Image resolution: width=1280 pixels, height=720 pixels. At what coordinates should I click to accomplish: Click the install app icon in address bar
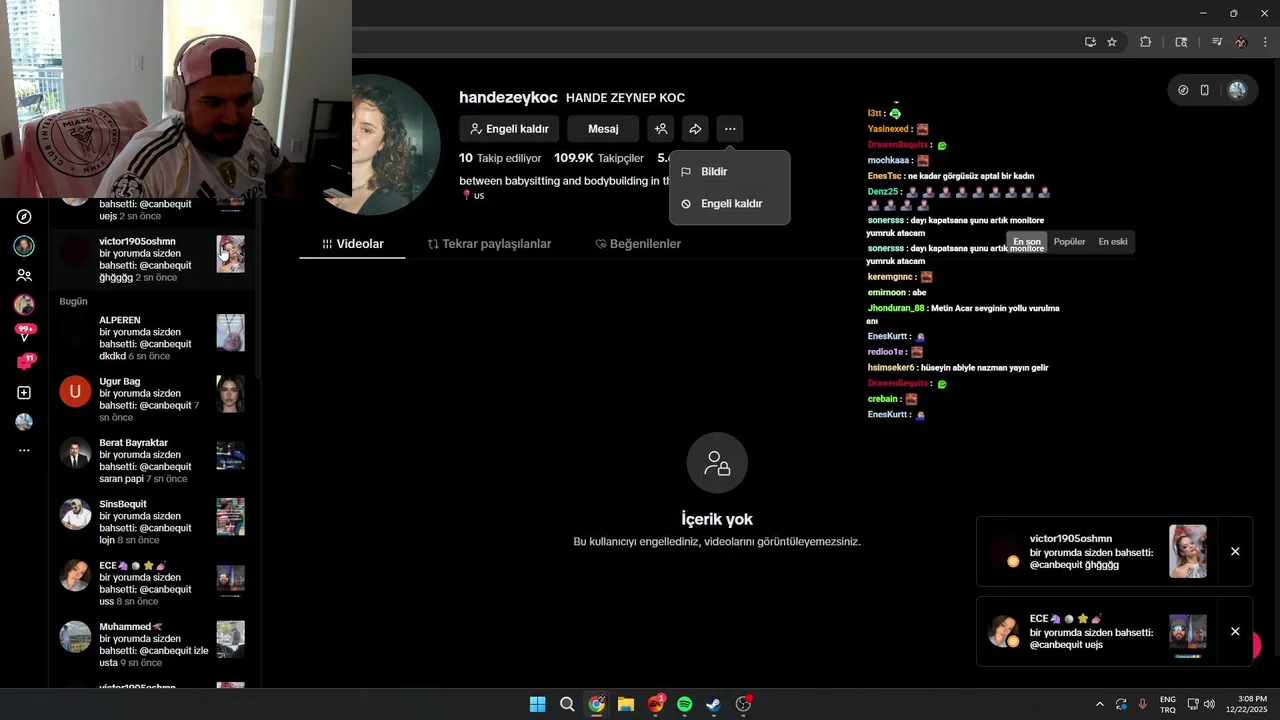click(1090, 42)
